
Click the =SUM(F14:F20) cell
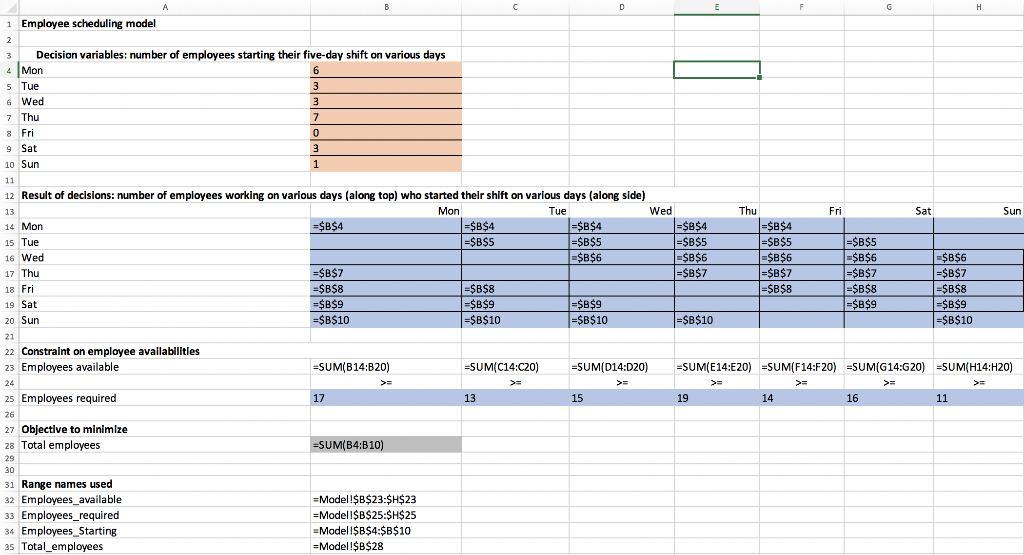pos(801,367)
